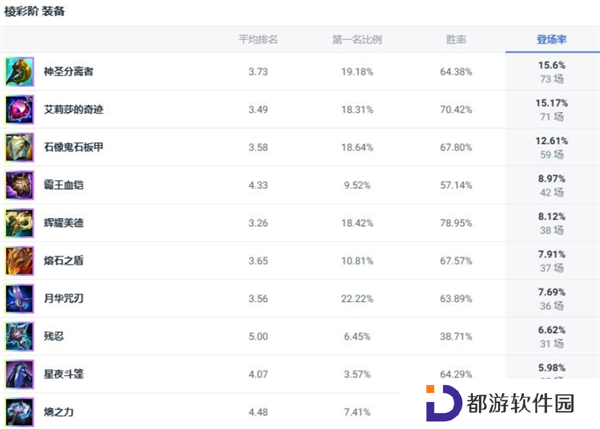Viewport: 600px width, 429px height.
Task: Select the 熵之力 item icon
Action: tap(20, 412)
